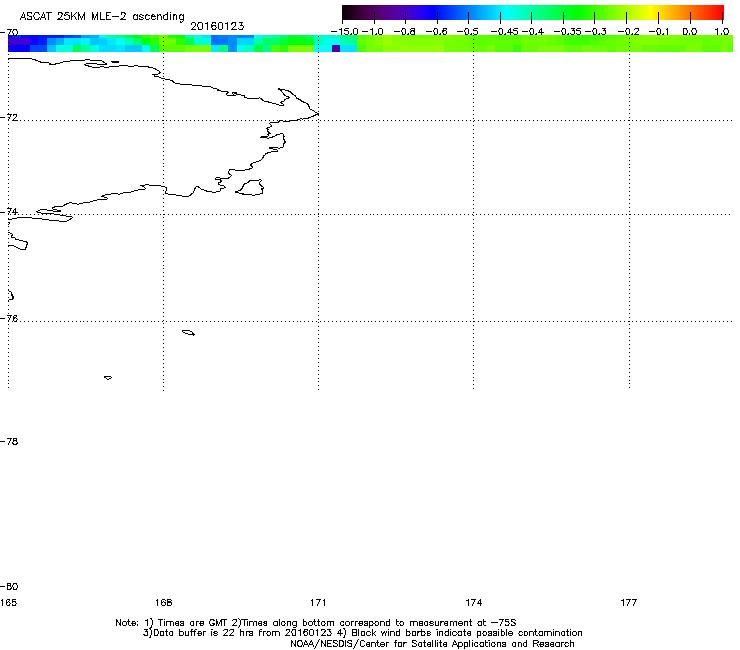Click the 177 longitude label
Viewport: 740px width, 650px height.
click(629, 602)
